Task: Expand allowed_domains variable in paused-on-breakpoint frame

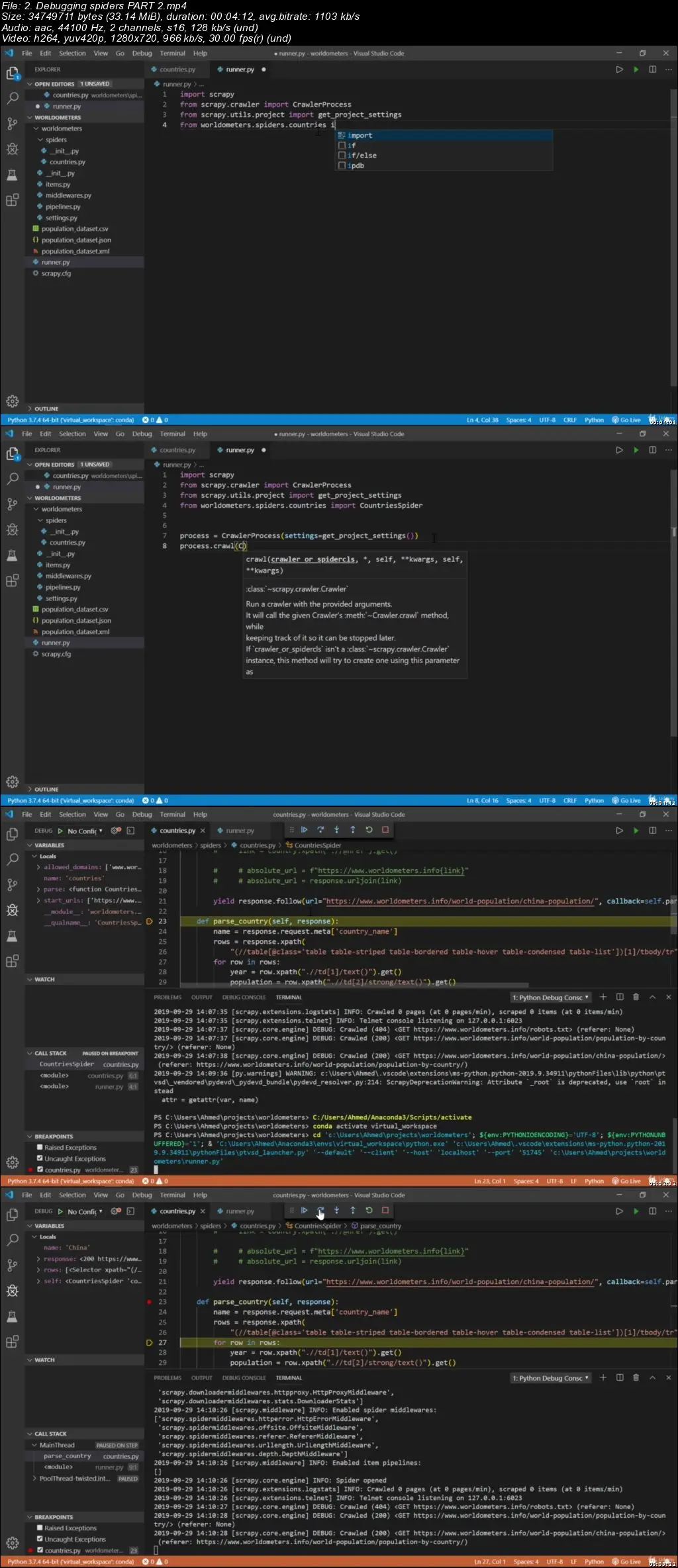Action: (x=38, y=867)
